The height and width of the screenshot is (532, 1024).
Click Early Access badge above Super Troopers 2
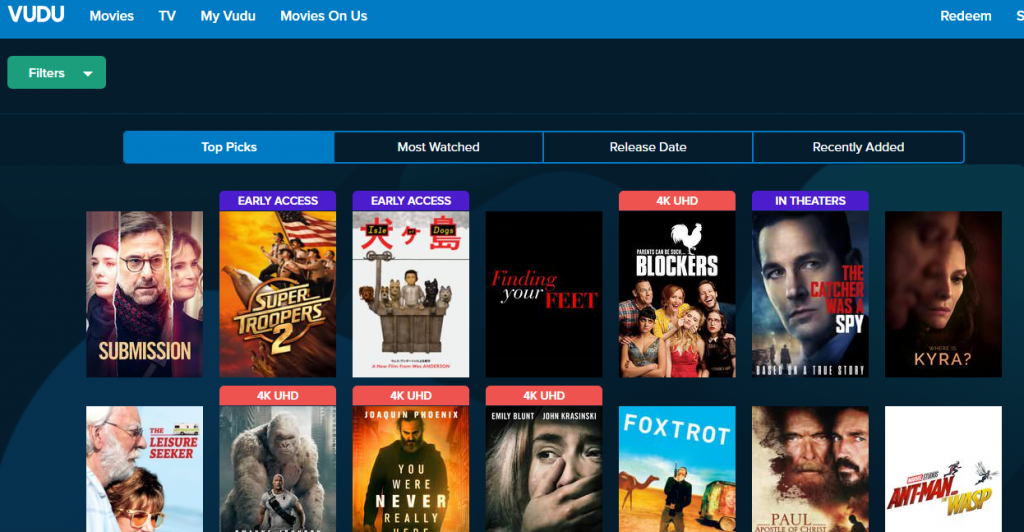278,200
